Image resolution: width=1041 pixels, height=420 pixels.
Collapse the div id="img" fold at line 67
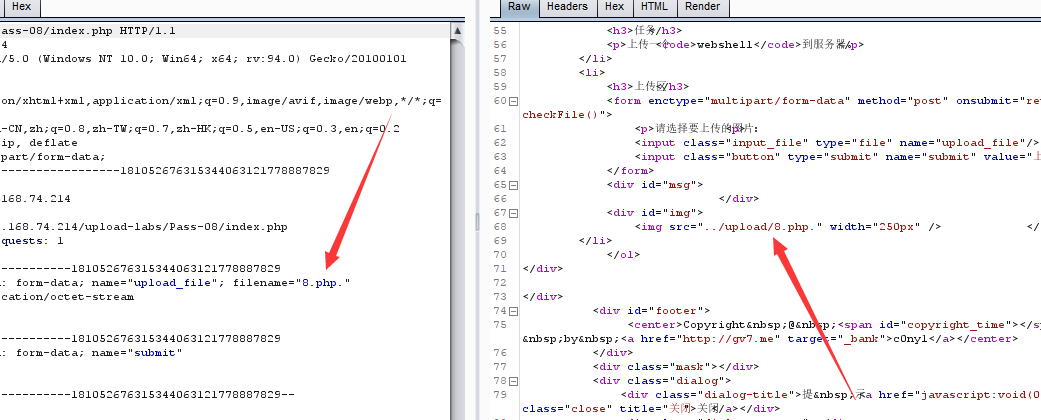click(514, 213)
